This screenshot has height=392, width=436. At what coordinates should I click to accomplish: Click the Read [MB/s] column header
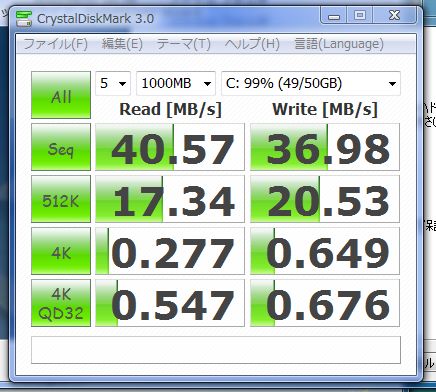pos(170,110)
